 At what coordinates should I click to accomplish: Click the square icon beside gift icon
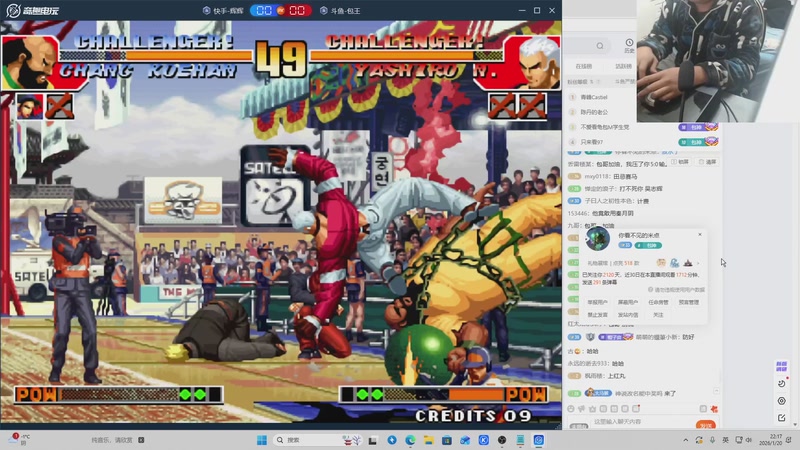pos(703,409)
